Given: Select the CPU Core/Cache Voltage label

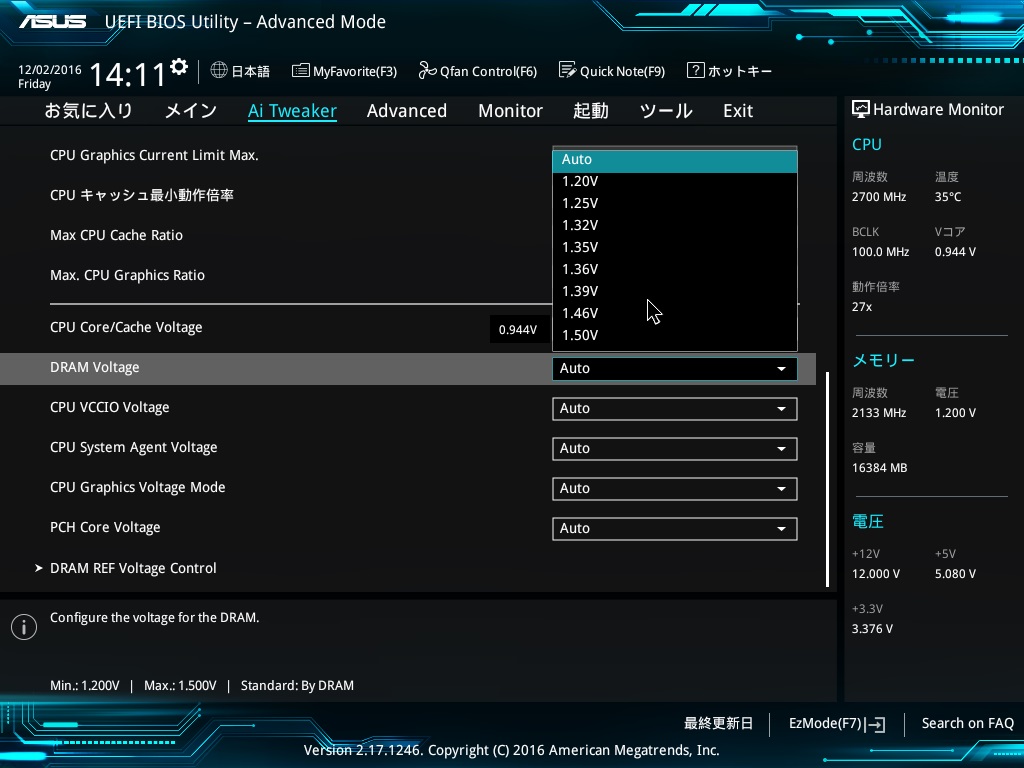Looking at the screenshot, I should point(126,328).
